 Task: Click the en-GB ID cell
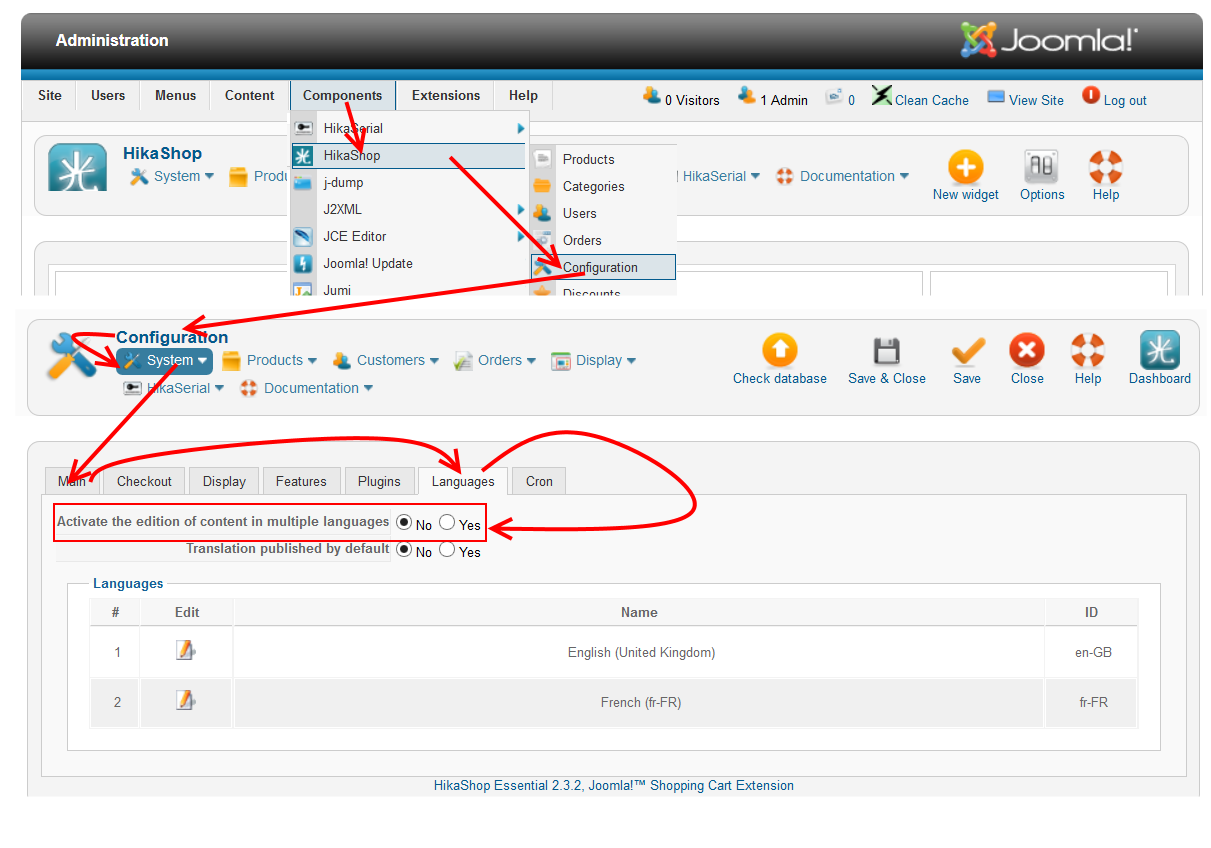click(1093, 652)
